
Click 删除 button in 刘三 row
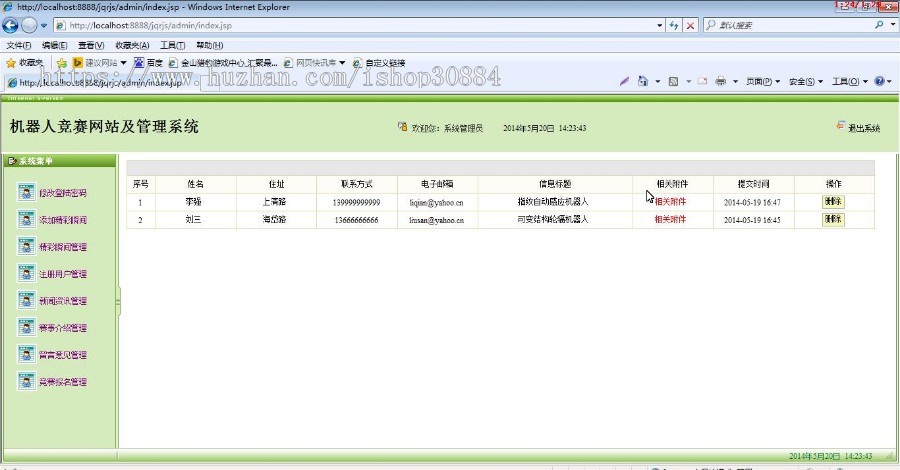point(833,219)
